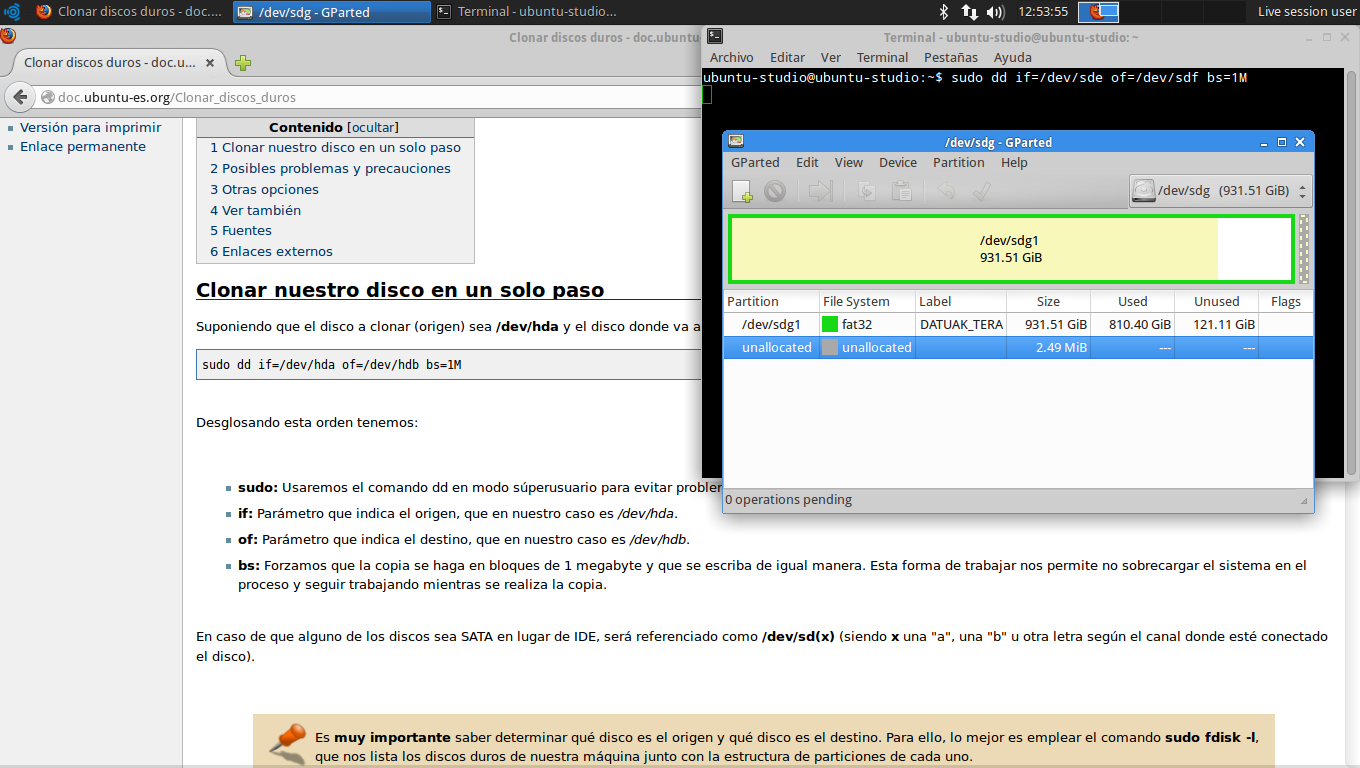Switch to Terminal via the taskbar button

[x=531, y=12]
